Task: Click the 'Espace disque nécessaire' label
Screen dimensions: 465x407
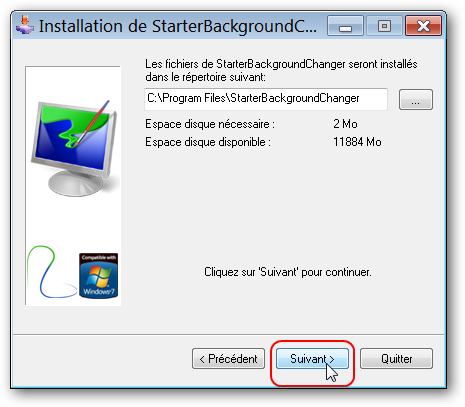Action: coord(210,124)
